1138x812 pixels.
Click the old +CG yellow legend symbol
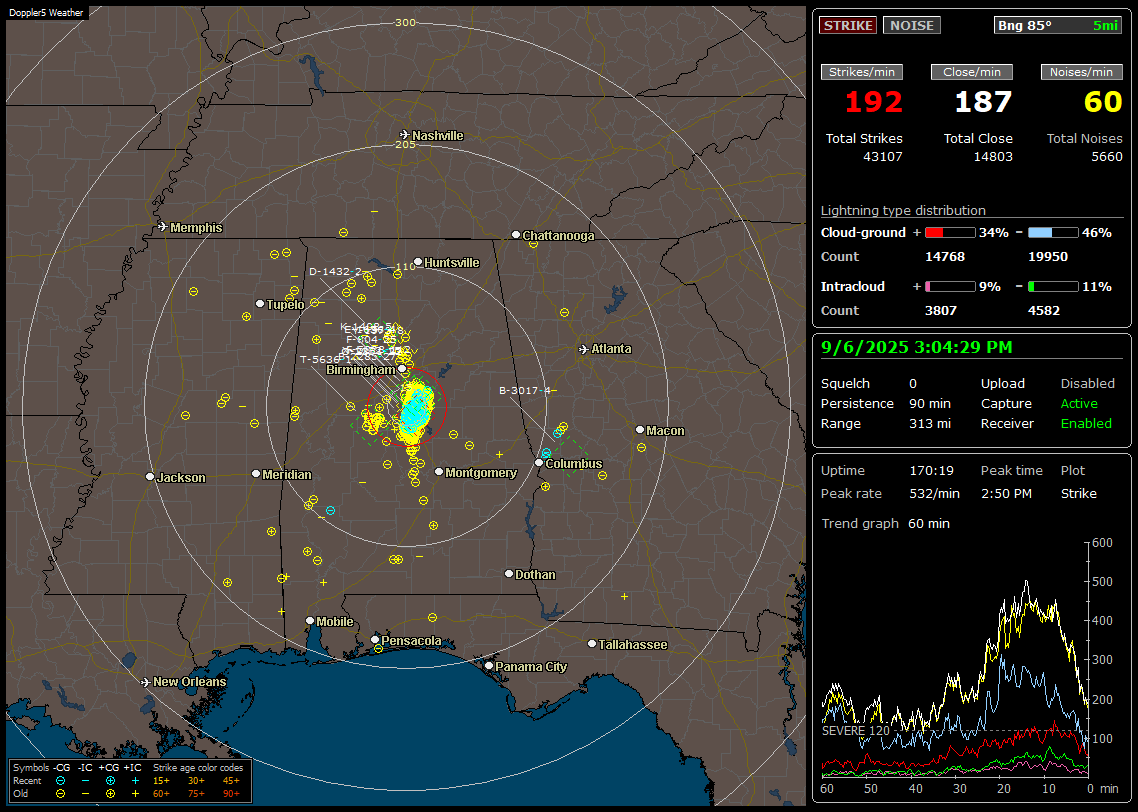click(x=110, y=794)
